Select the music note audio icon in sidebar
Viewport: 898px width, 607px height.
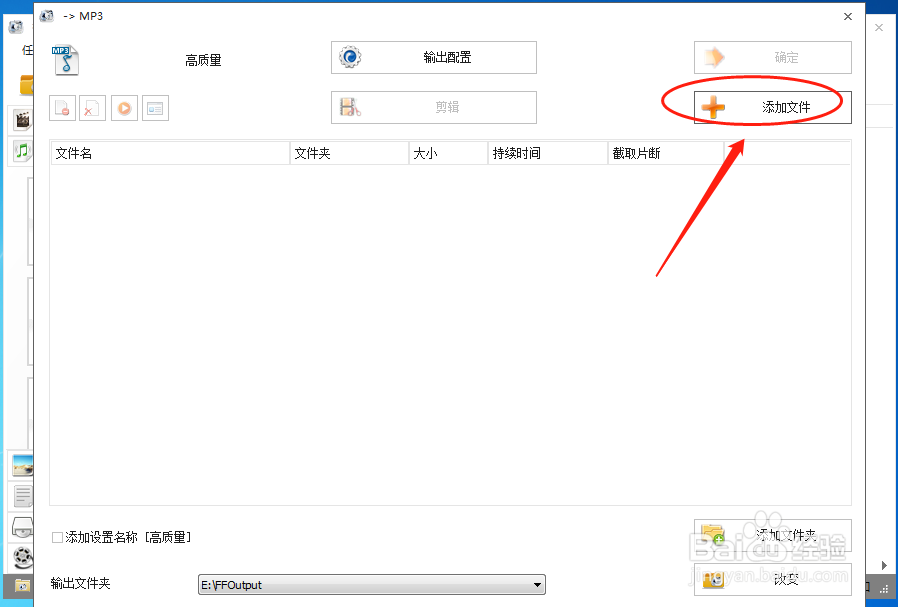point(22,152)
